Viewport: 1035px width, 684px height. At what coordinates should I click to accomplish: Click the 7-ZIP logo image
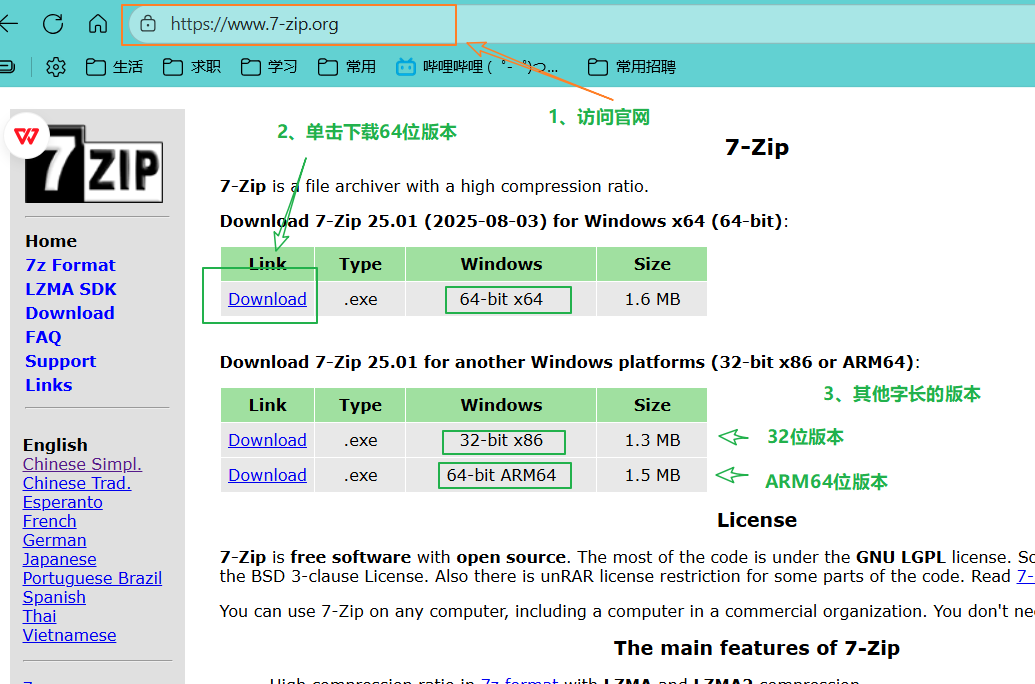(94, 164)
